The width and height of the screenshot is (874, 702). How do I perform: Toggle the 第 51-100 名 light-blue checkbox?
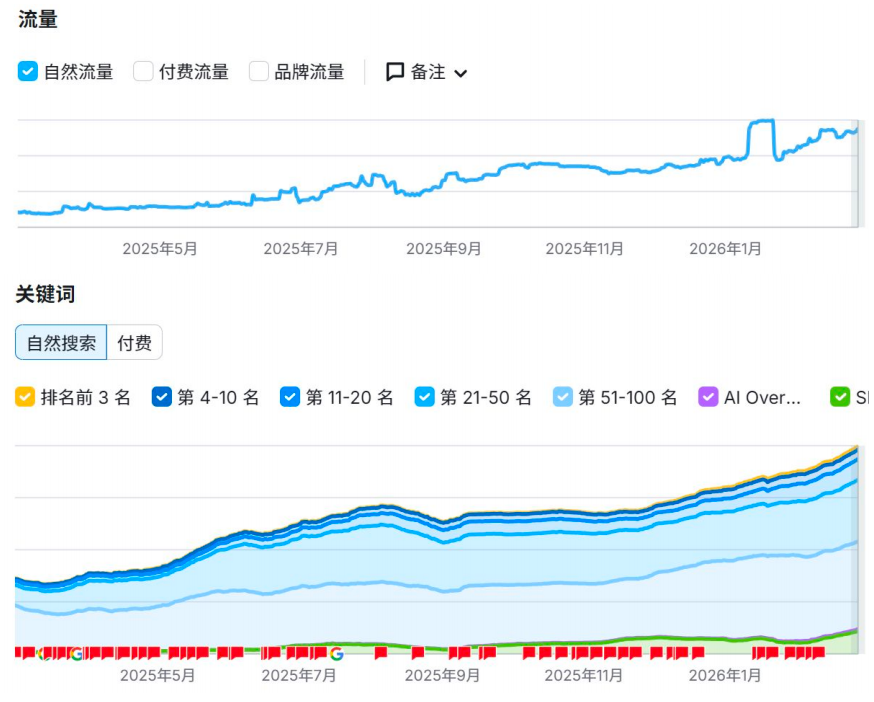[563, 397]
